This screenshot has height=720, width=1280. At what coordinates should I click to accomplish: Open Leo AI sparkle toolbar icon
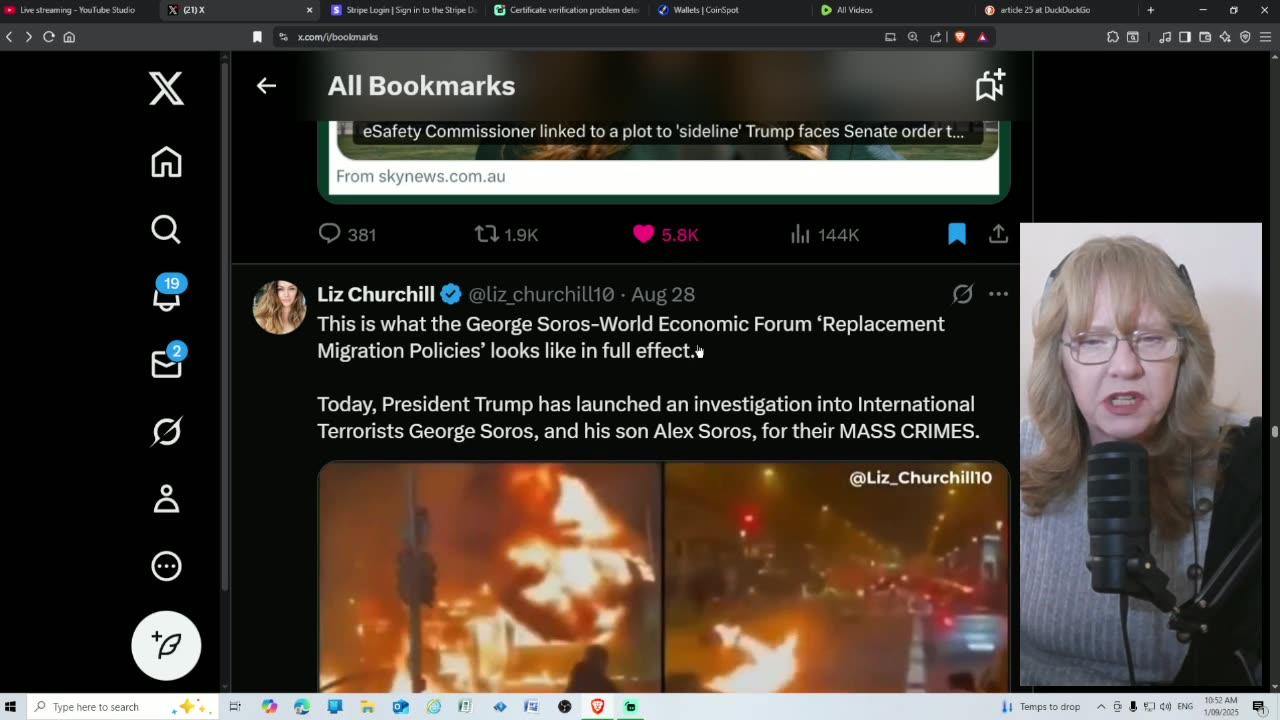click(1225, 37)
